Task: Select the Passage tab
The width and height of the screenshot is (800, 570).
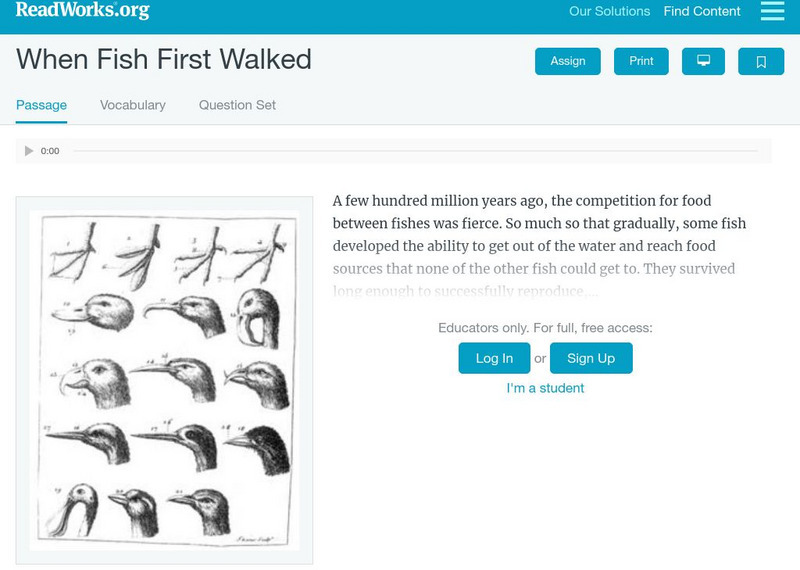Action: (x=42, y=105)
